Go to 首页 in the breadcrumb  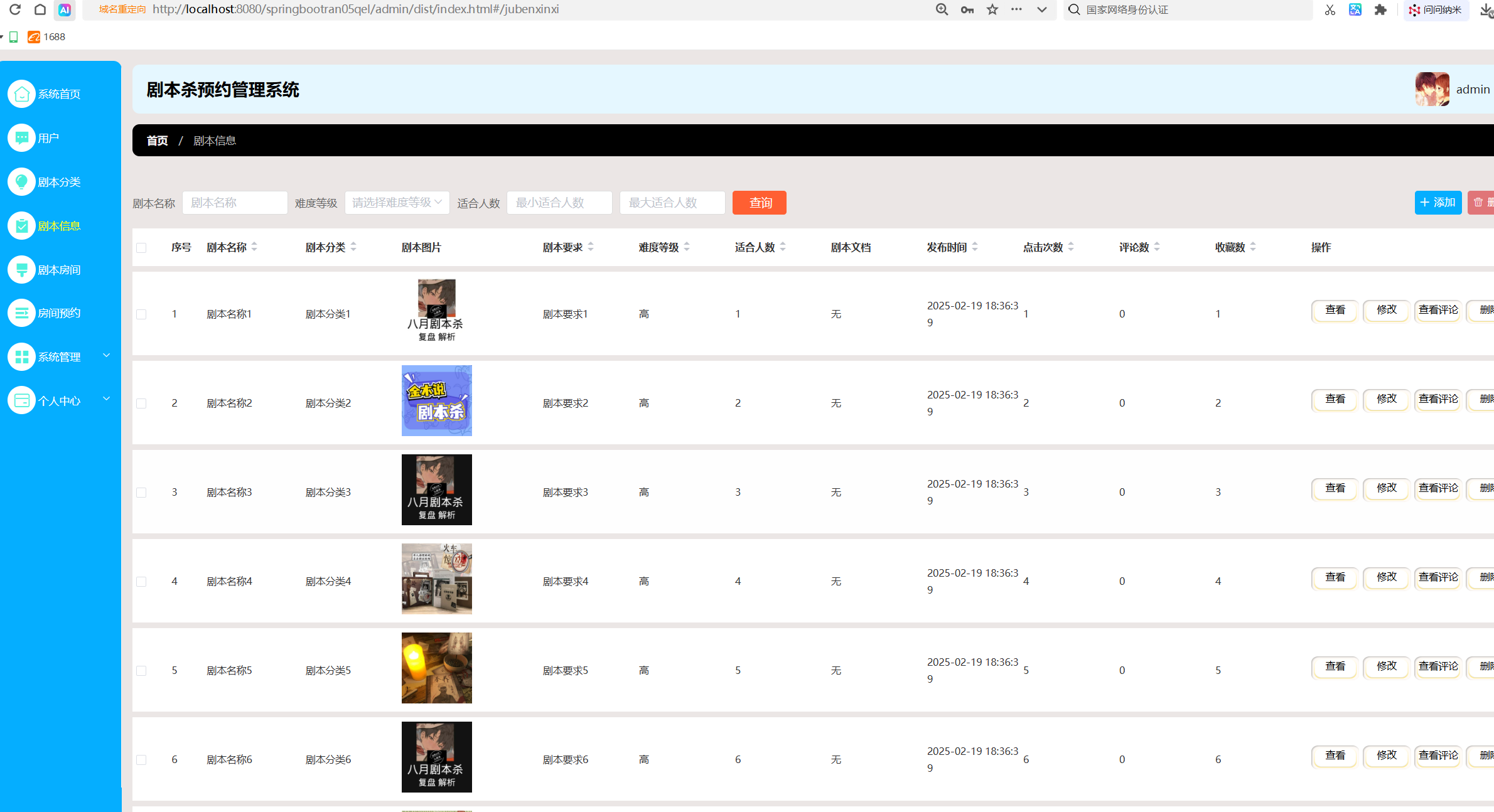157,141
